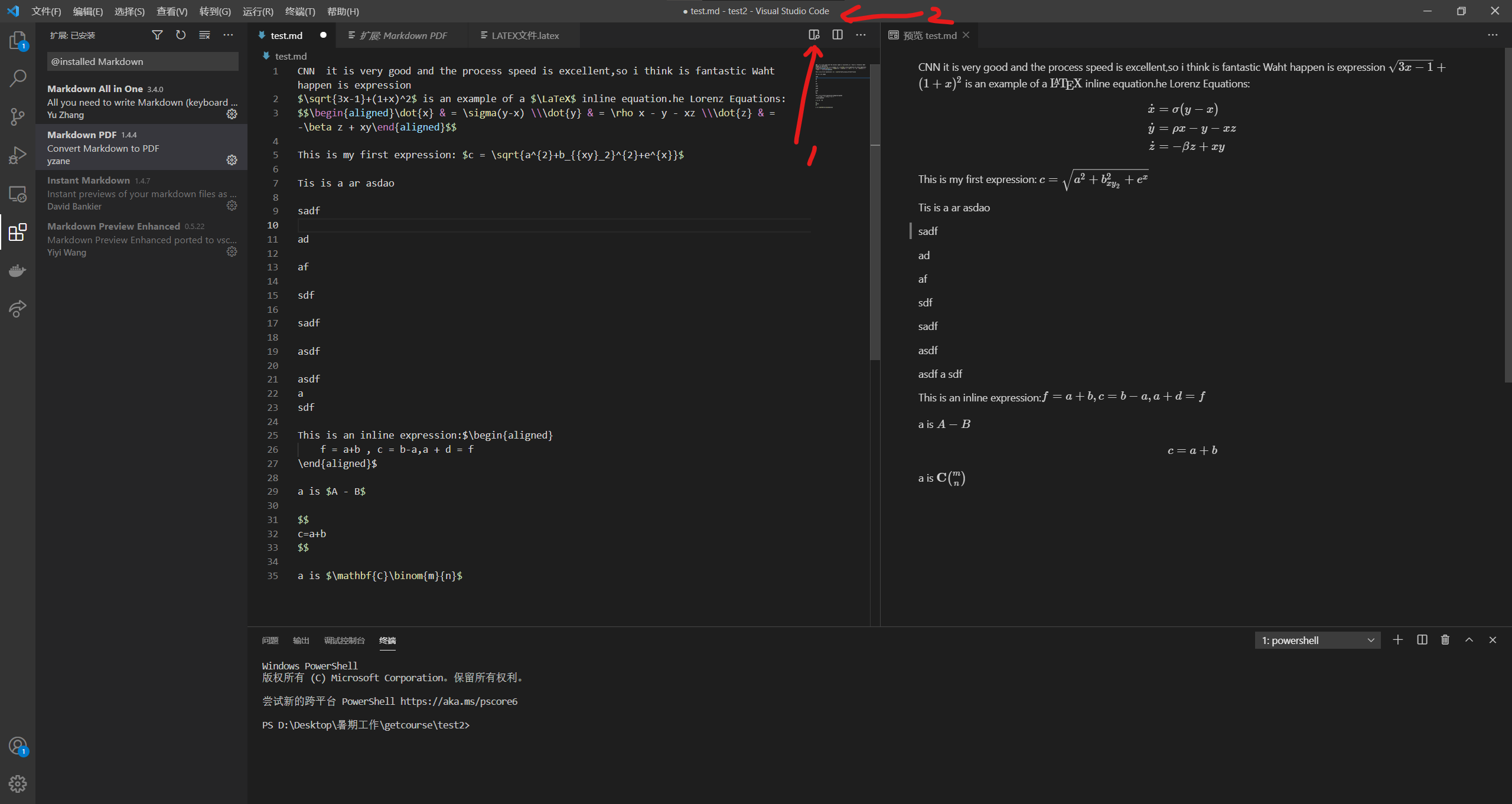Toggle split terminal button
1512x804 pixels.
1422,640
